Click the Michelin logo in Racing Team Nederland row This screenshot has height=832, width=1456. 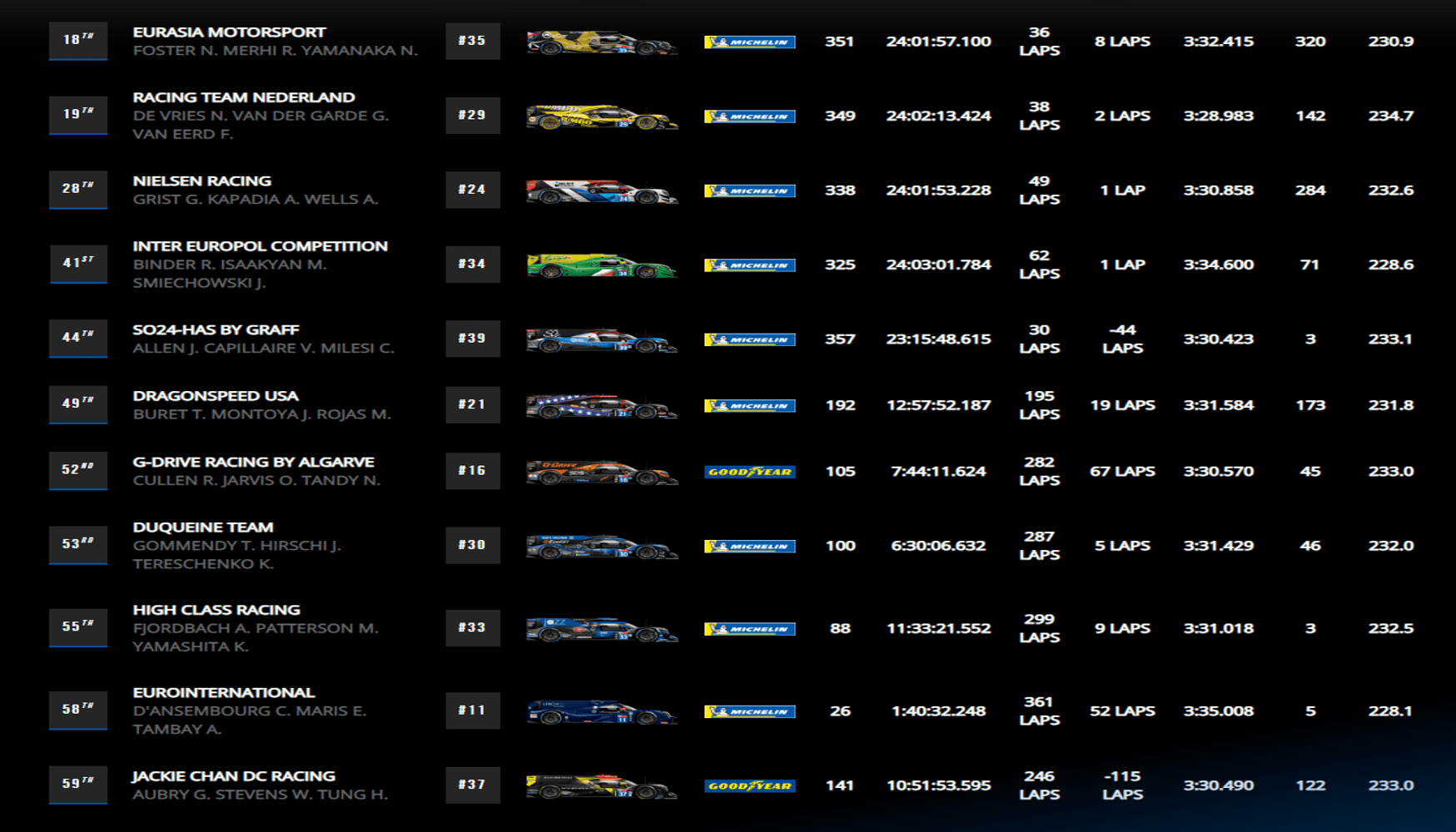click(750, 116)
